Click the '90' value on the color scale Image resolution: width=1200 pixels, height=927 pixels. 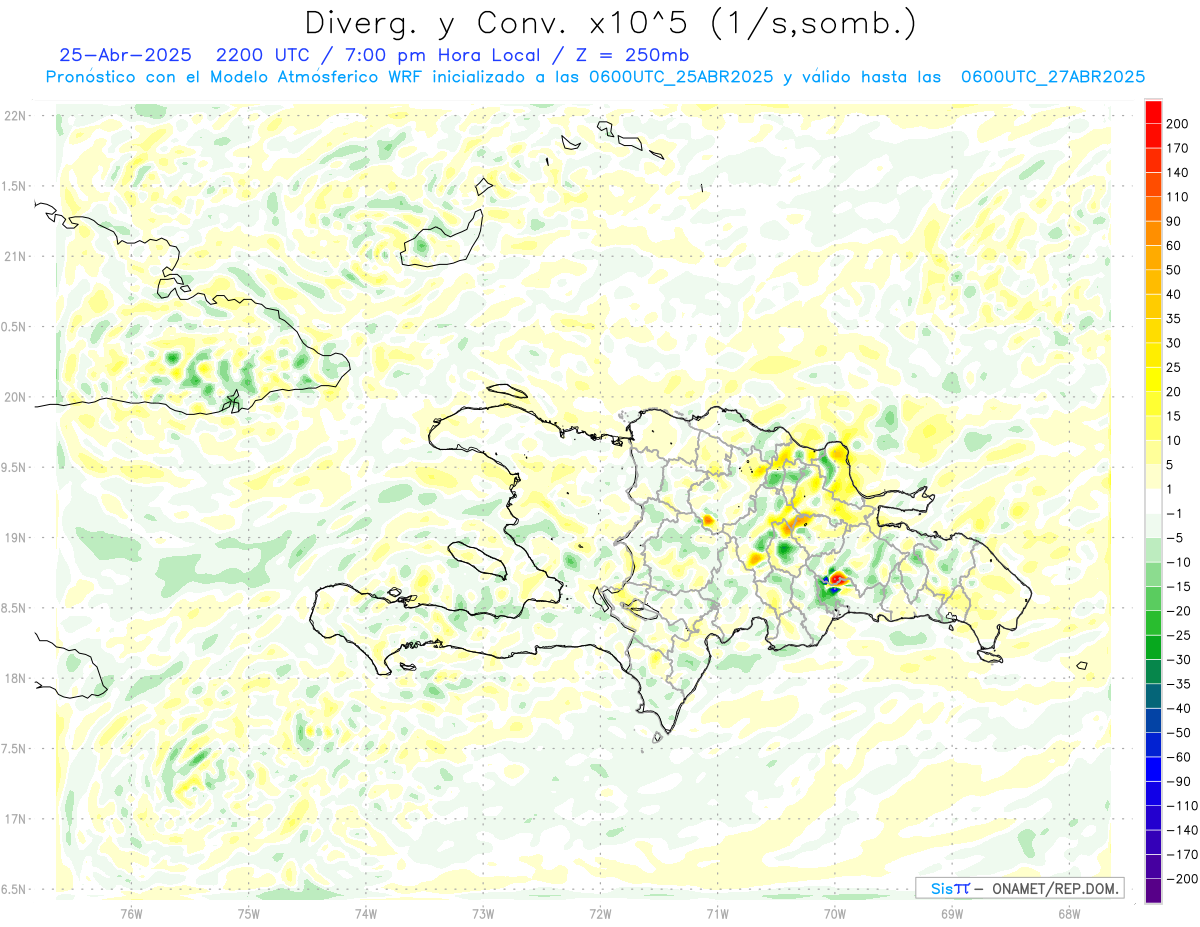1174,221
